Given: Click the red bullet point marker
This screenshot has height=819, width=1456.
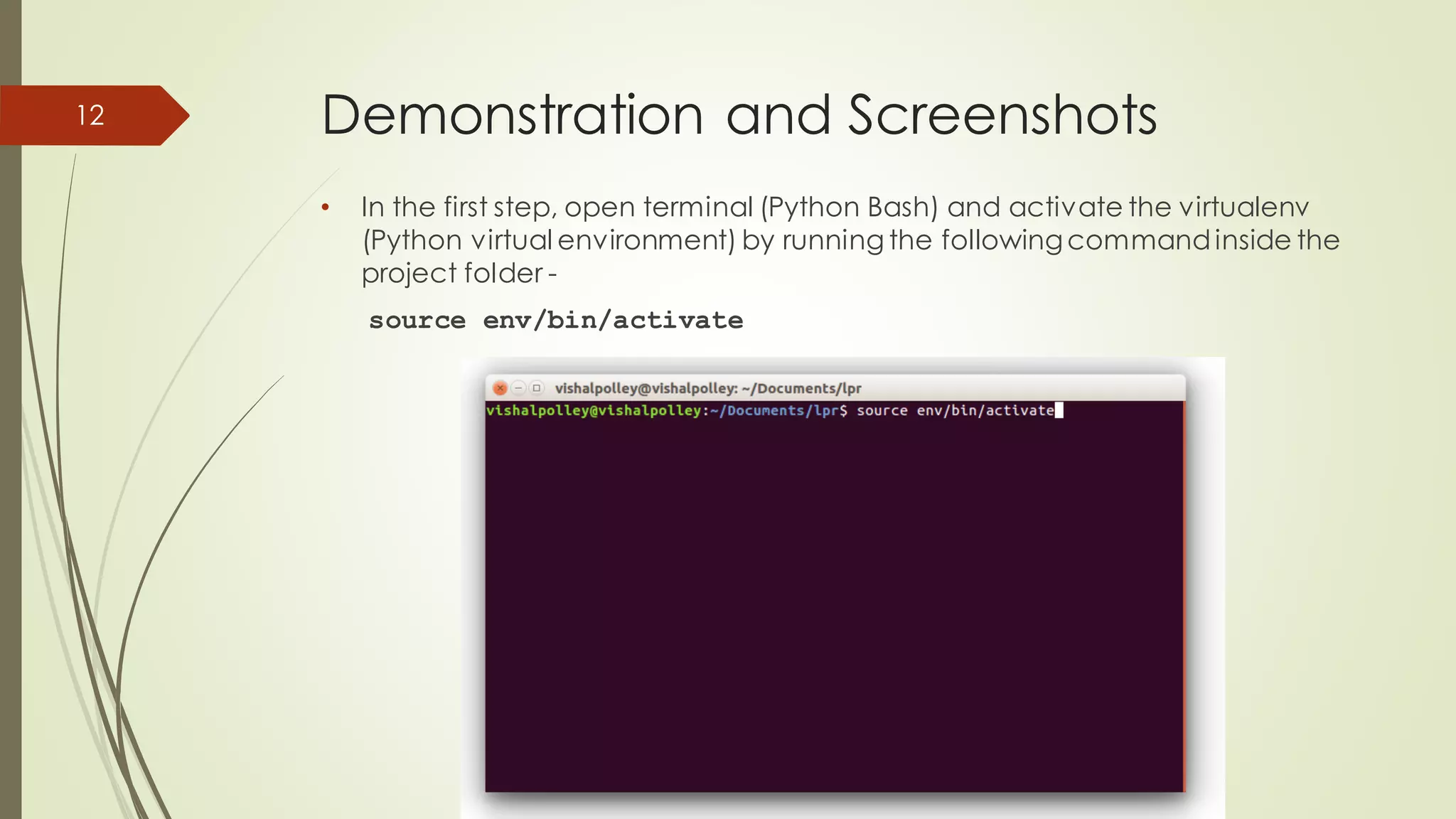Looking at the screenshot, I should point(326,208).
